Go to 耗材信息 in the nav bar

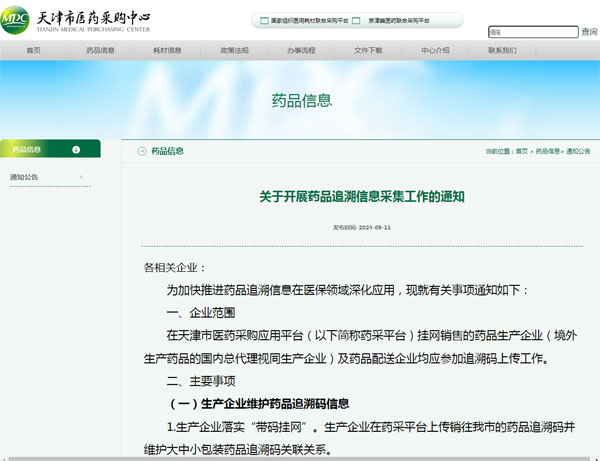point(167,50)
